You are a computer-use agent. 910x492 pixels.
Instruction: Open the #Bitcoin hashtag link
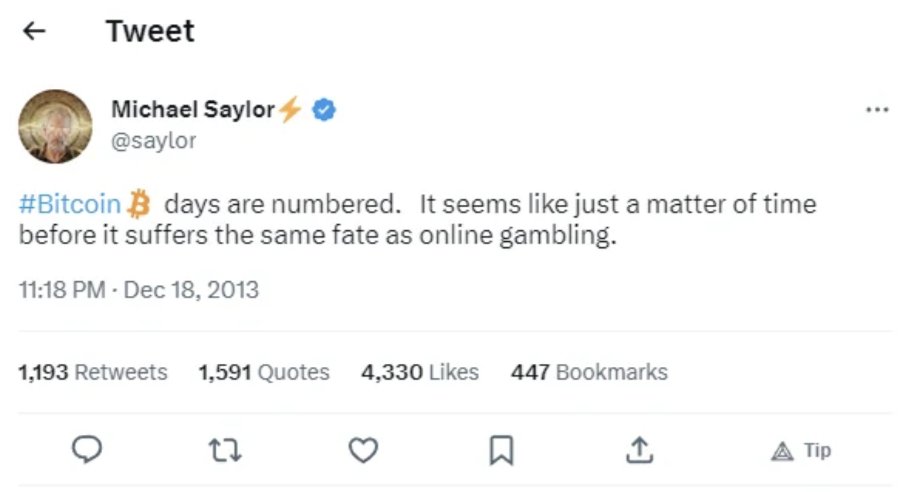coord(70,204)
